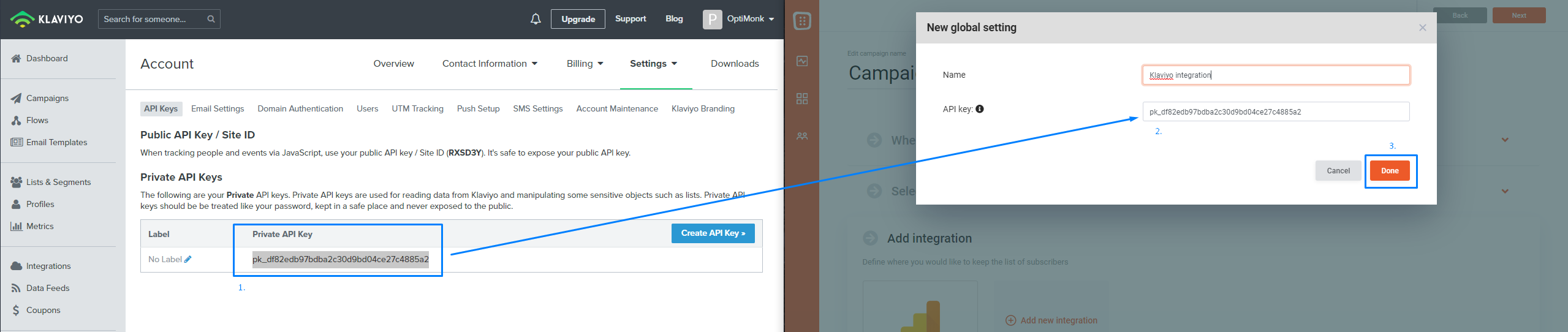This screenshot has width=1568, height=332.
Task: Click the API key input field
Action: pyautogui.click(x=1276, y=111)
